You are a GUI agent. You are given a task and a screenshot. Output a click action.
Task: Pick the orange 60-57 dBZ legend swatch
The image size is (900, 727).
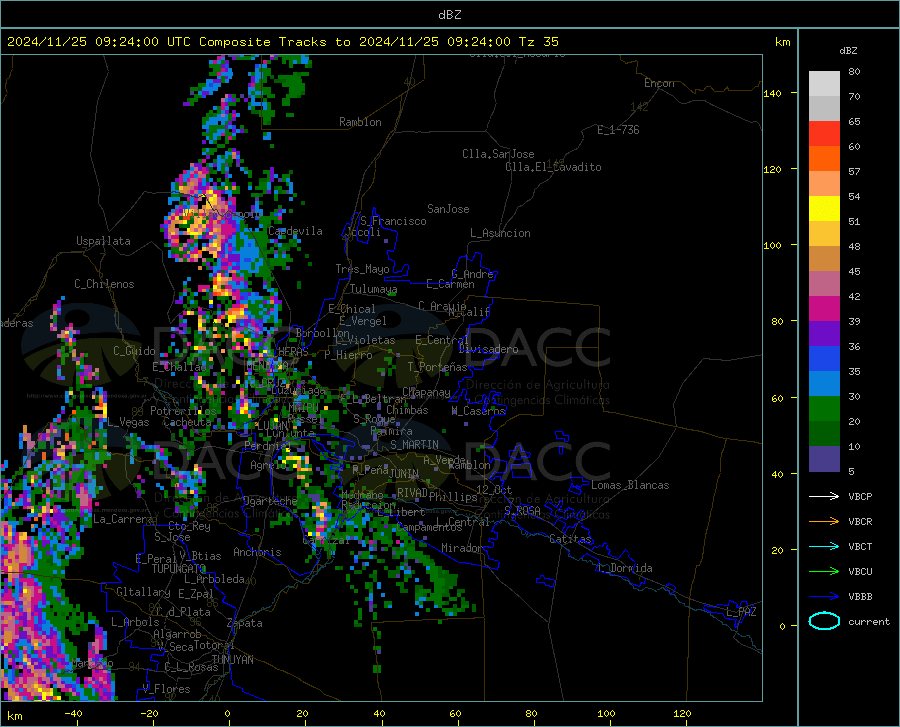(824, 159)
